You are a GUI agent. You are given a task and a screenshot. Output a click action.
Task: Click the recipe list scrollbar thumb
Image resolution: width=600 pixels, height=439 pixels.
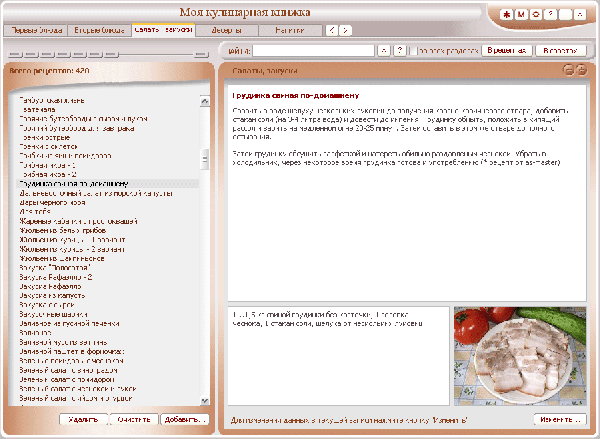205,159
